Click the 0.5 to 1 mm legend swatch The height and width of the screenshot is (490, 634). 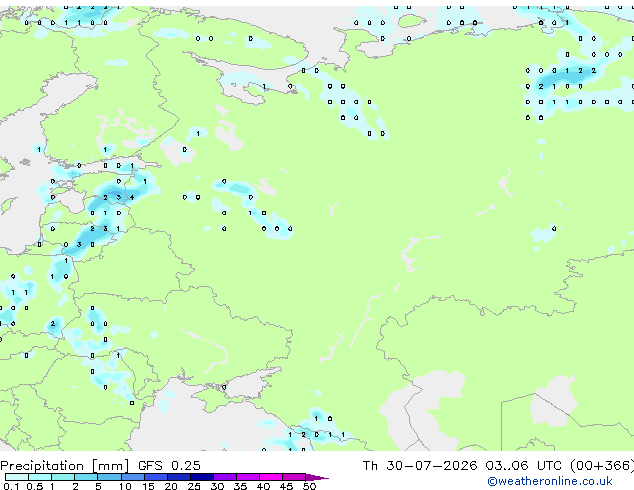[x=40, y=477]
